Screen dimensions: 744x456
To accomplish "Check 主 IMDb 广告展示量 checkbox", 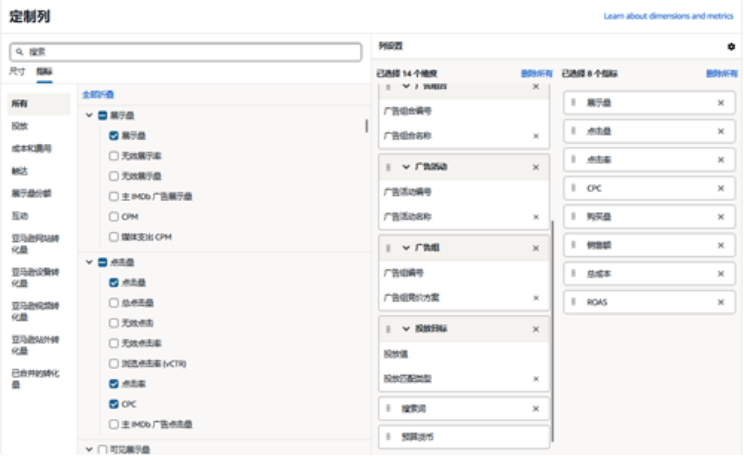I will [114, 196].
